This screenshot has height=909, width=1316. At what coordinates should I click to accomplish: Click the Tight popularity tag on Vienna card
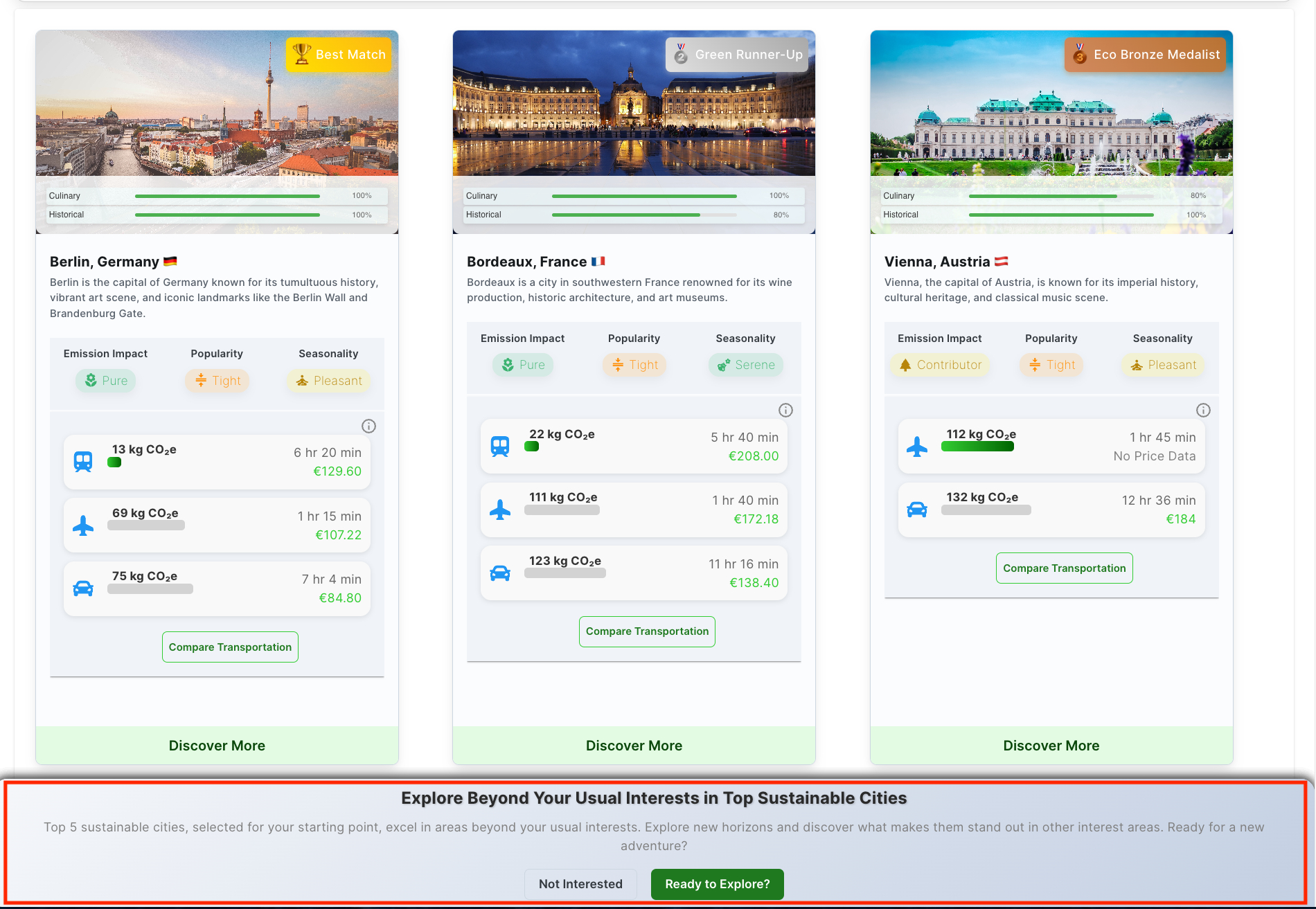[x=1051, y=365]
